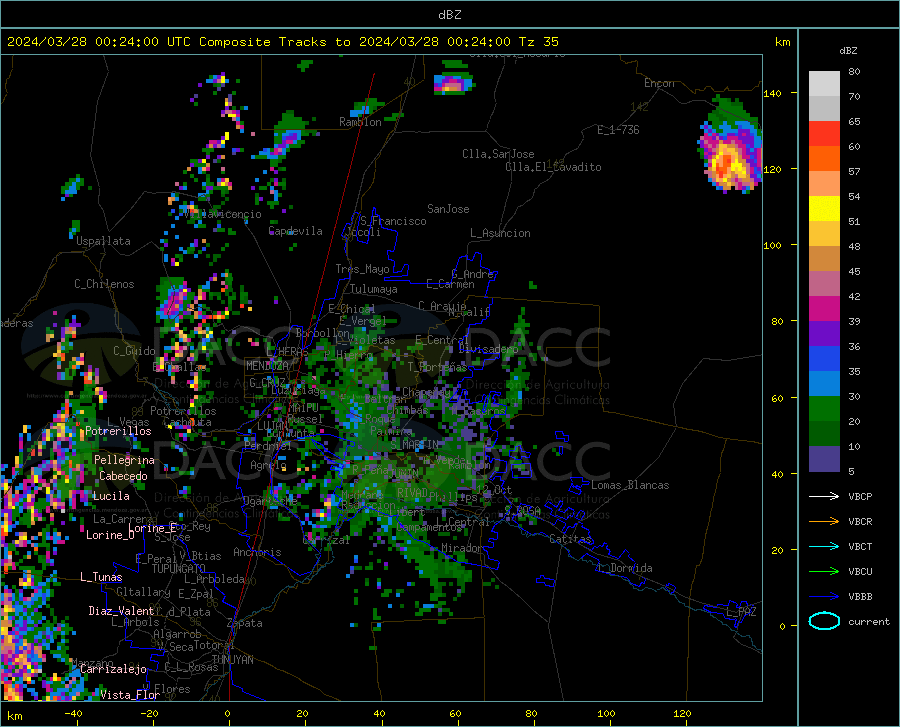Pick the magenta 39-42 dBZ legend swatch

pos(824,309)
